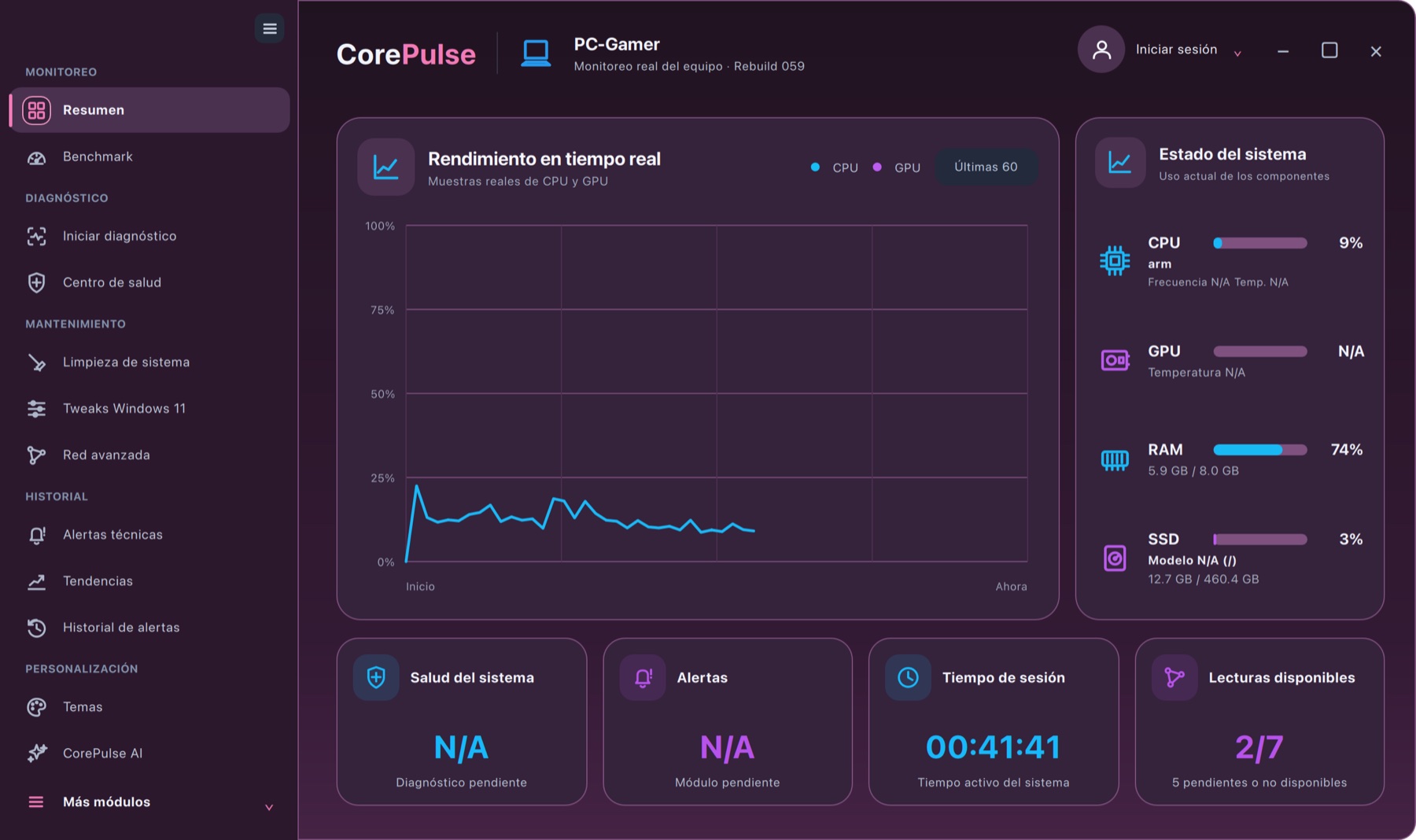Open the Alertas summary card
Image resolution: width=1416 pixels, height=840 pixels.
tap(728, 722)
